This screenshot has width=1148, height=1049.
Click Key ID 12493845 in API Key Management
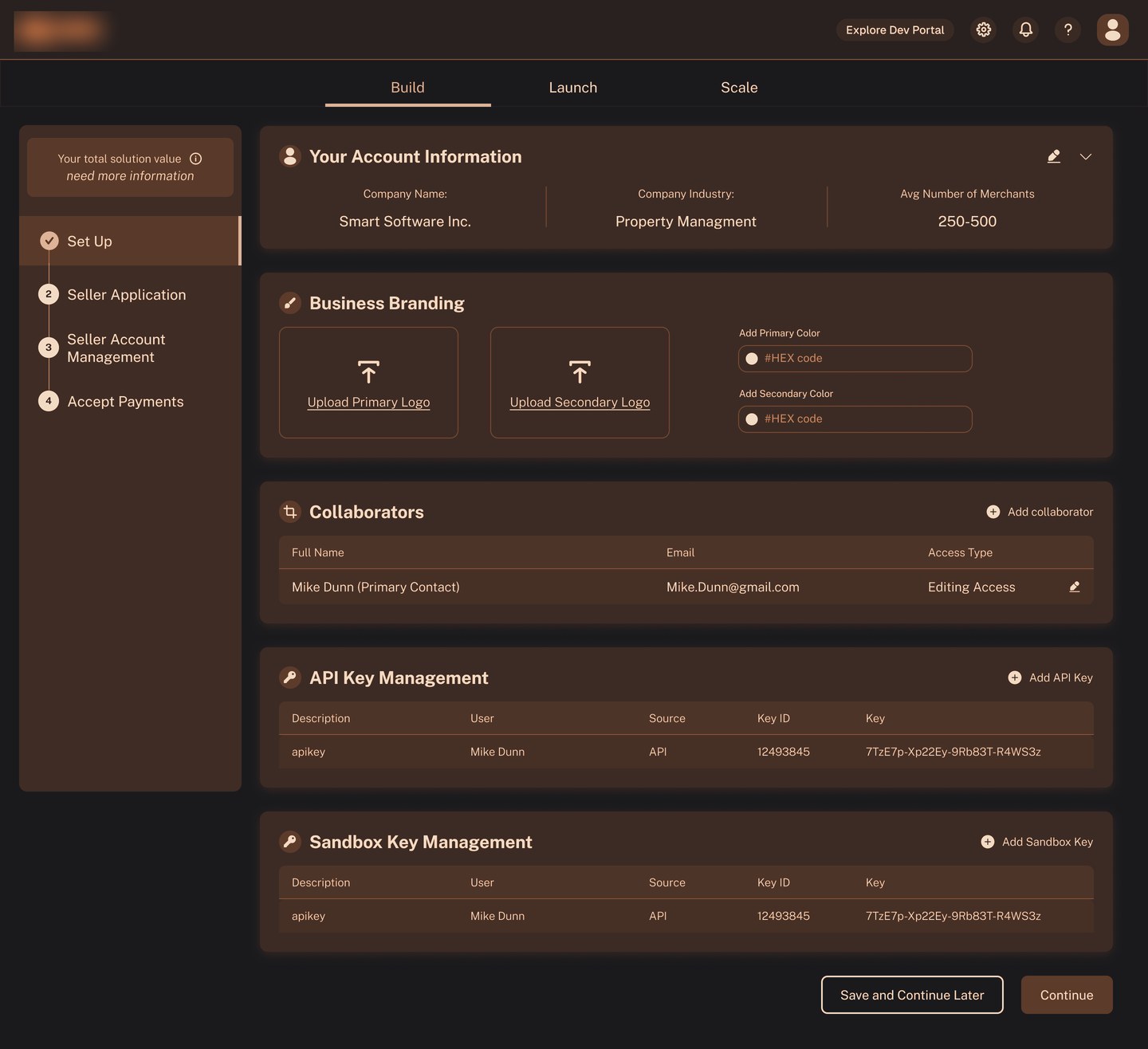click(784, 752)
